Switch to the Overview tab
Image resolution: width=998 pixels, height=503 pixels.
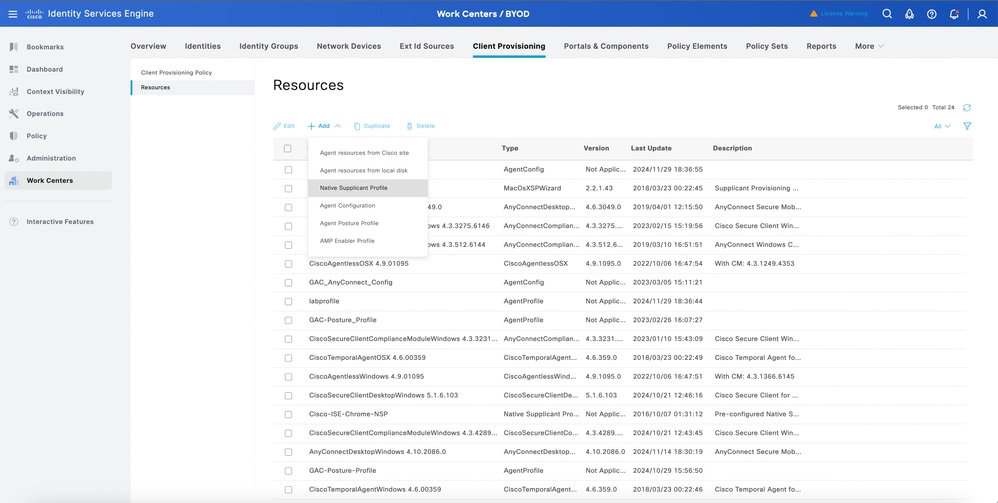(148, 46)
